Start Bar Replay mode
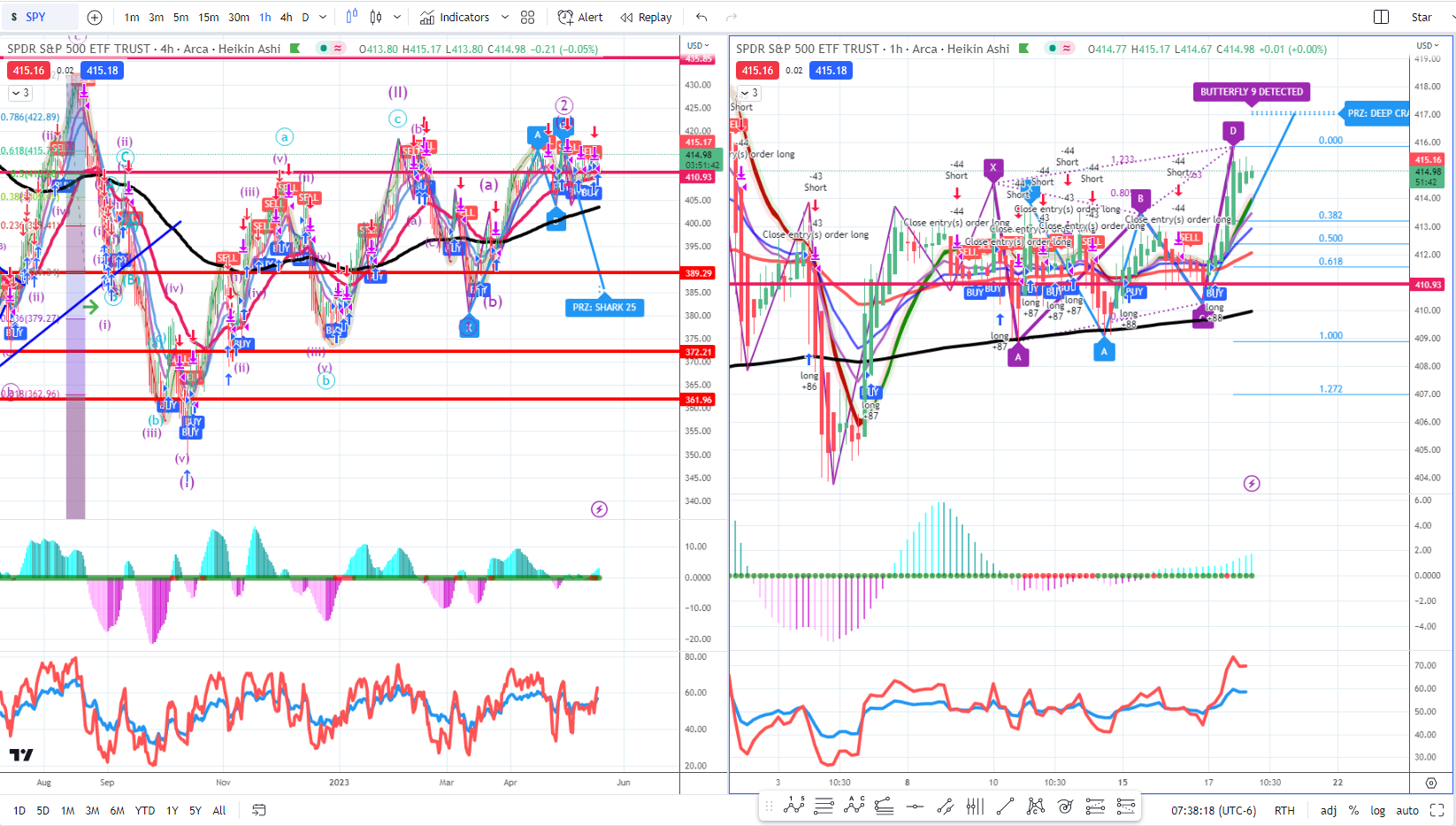1456x826 pixels. click(x=646, y=17)
